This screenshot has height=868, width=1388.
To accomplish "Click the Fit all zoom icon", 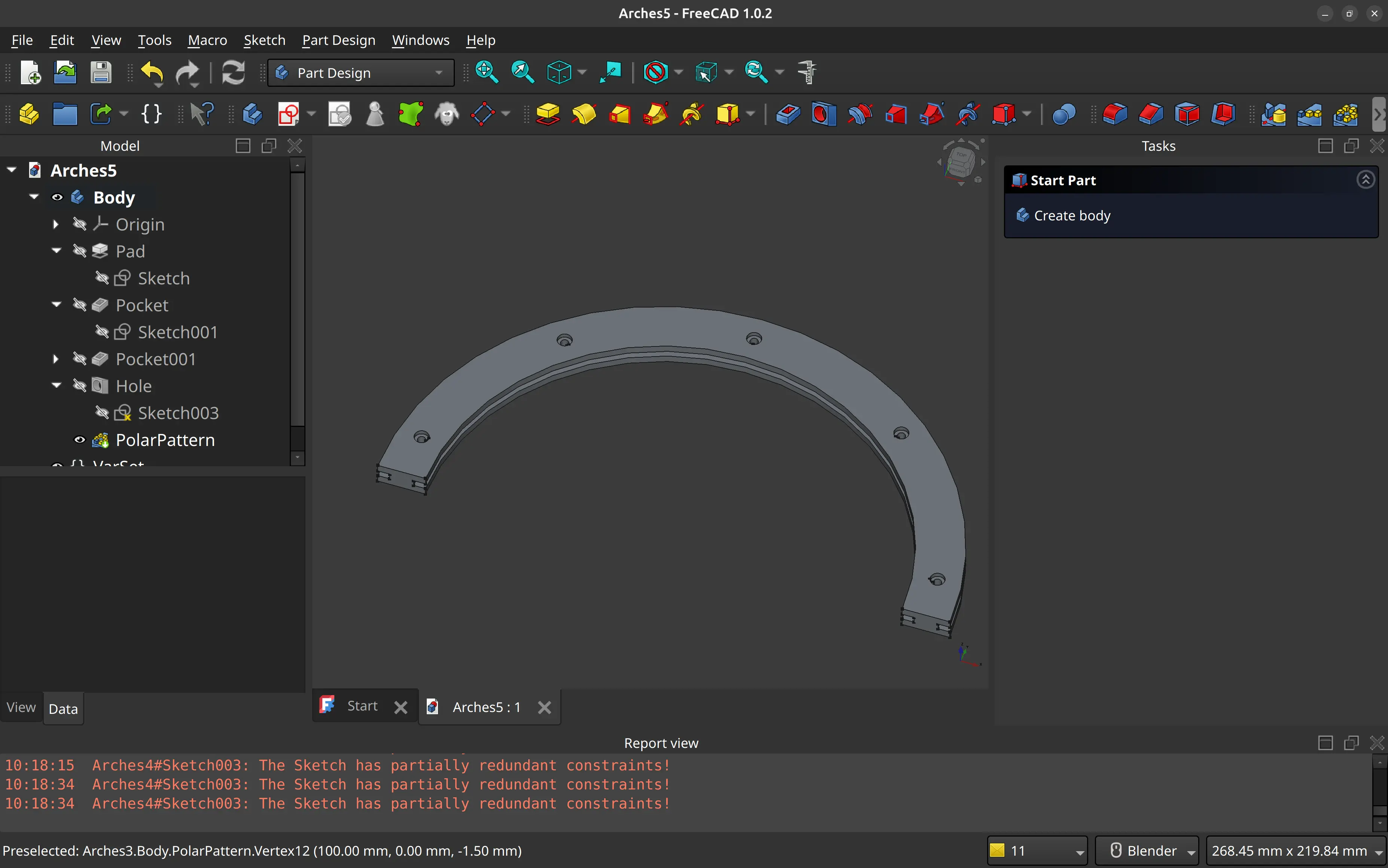I will click(486, 72).
